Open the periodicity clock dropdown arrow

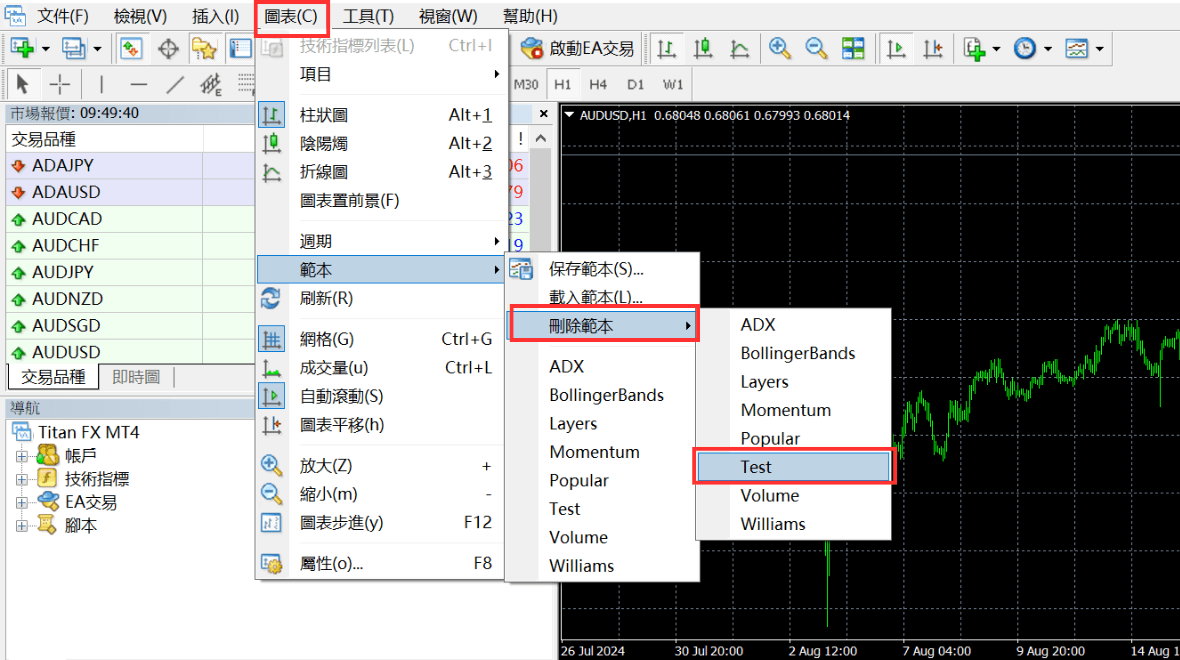[x=1047, y=48]
